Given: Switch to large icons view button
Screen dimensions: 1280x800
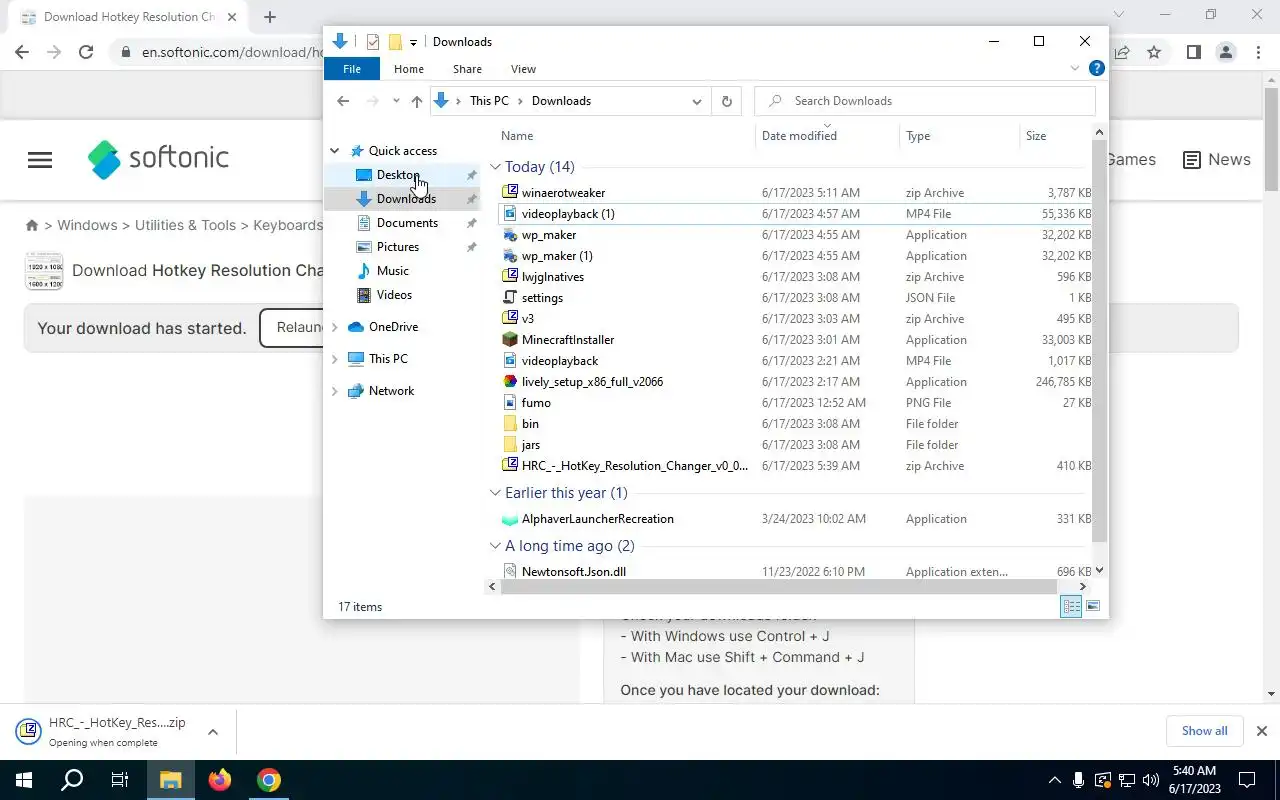Looking at the screenshot, I should tap(1093, 606).
